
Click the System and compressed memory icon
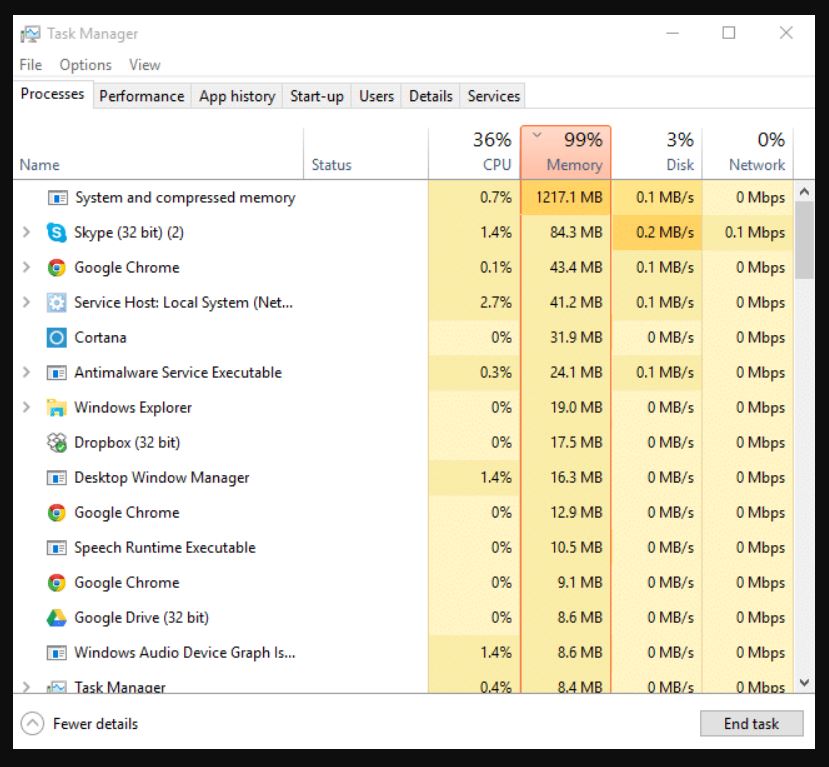pos(57,198)
